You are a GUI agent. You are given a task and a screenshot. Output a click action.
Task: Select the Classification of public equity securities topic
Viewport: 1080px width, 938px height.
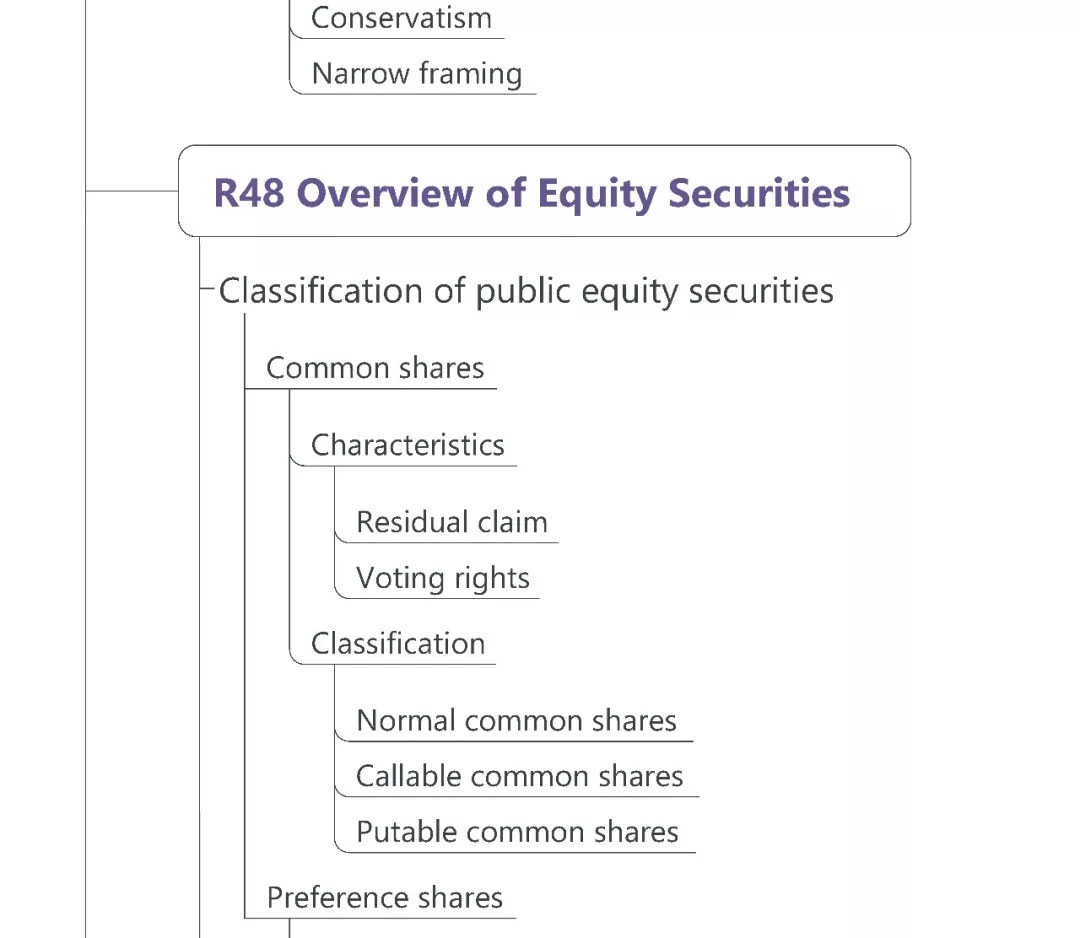point(526,291)
